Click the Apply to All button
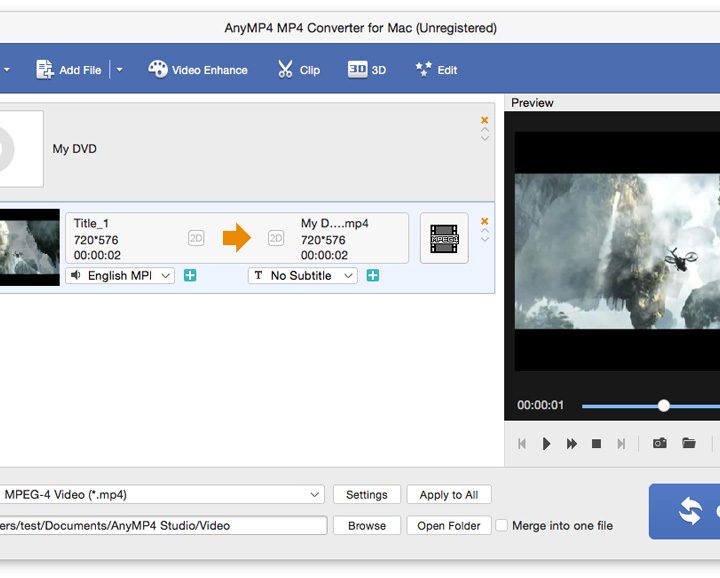Screen dimensions: 720x578 point(449,494)
